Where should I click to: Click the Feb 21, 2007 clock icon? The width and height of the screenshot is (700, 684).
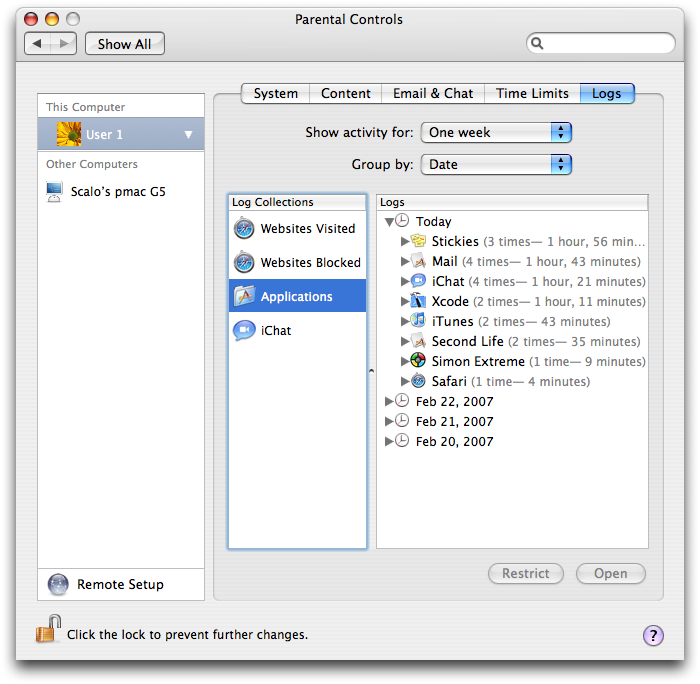coord(402,420)
